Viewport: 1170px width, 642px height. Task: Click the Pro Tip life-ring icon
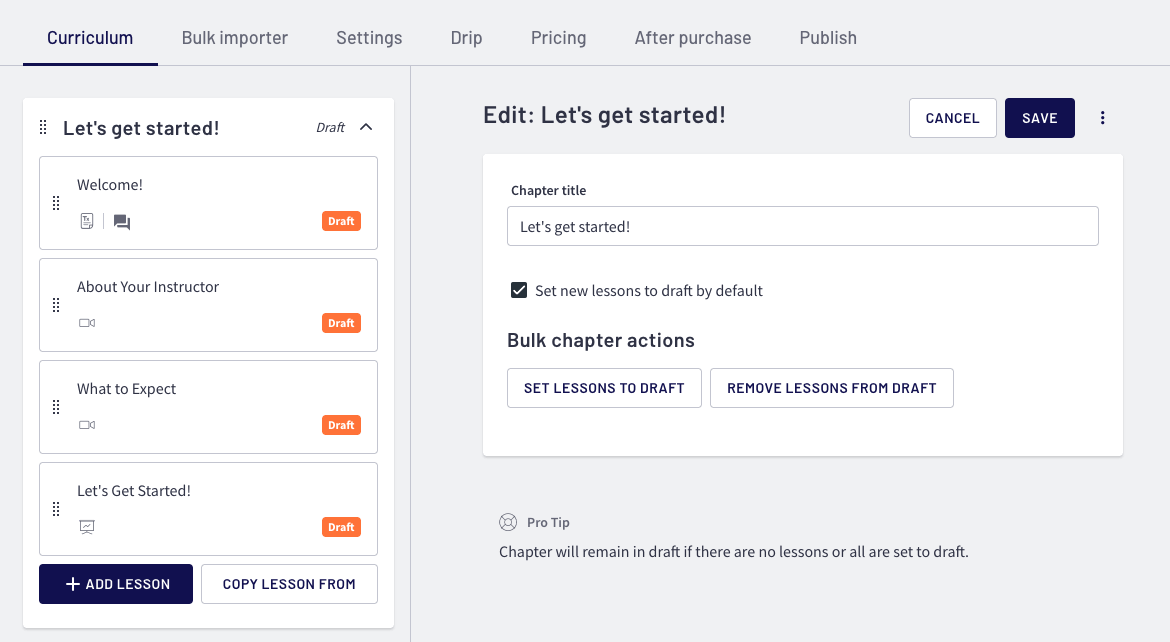point(508,521)
